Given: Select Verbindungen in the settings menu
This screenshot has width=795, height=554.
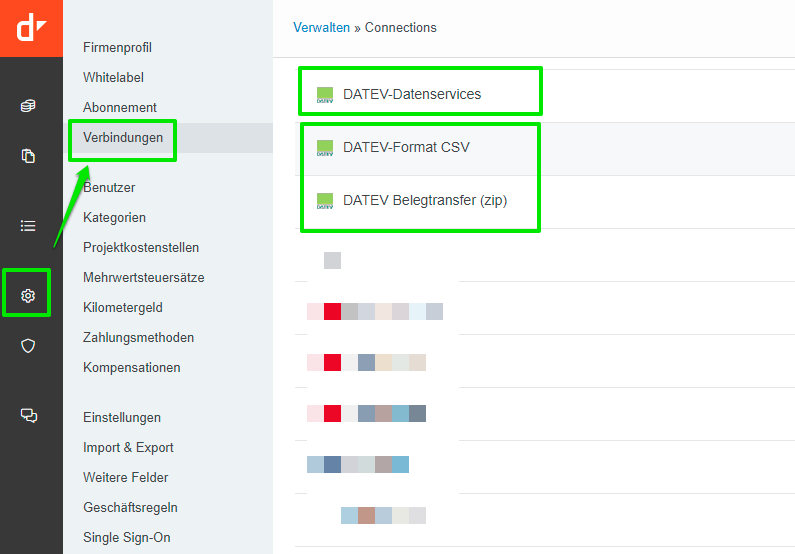Looking at the screenshot, I should coord(123,138).
